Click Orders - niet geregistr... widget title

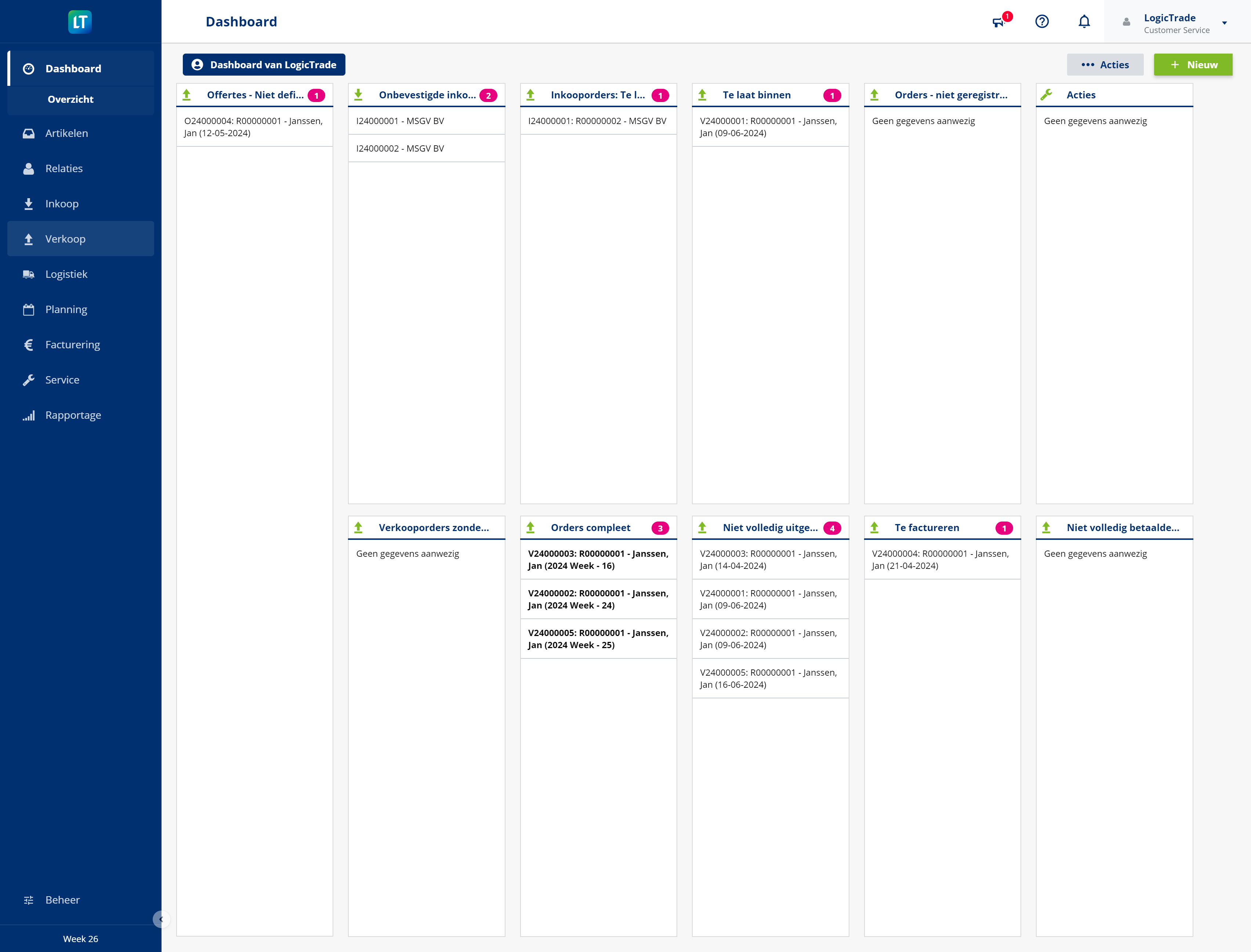[951, 95]
